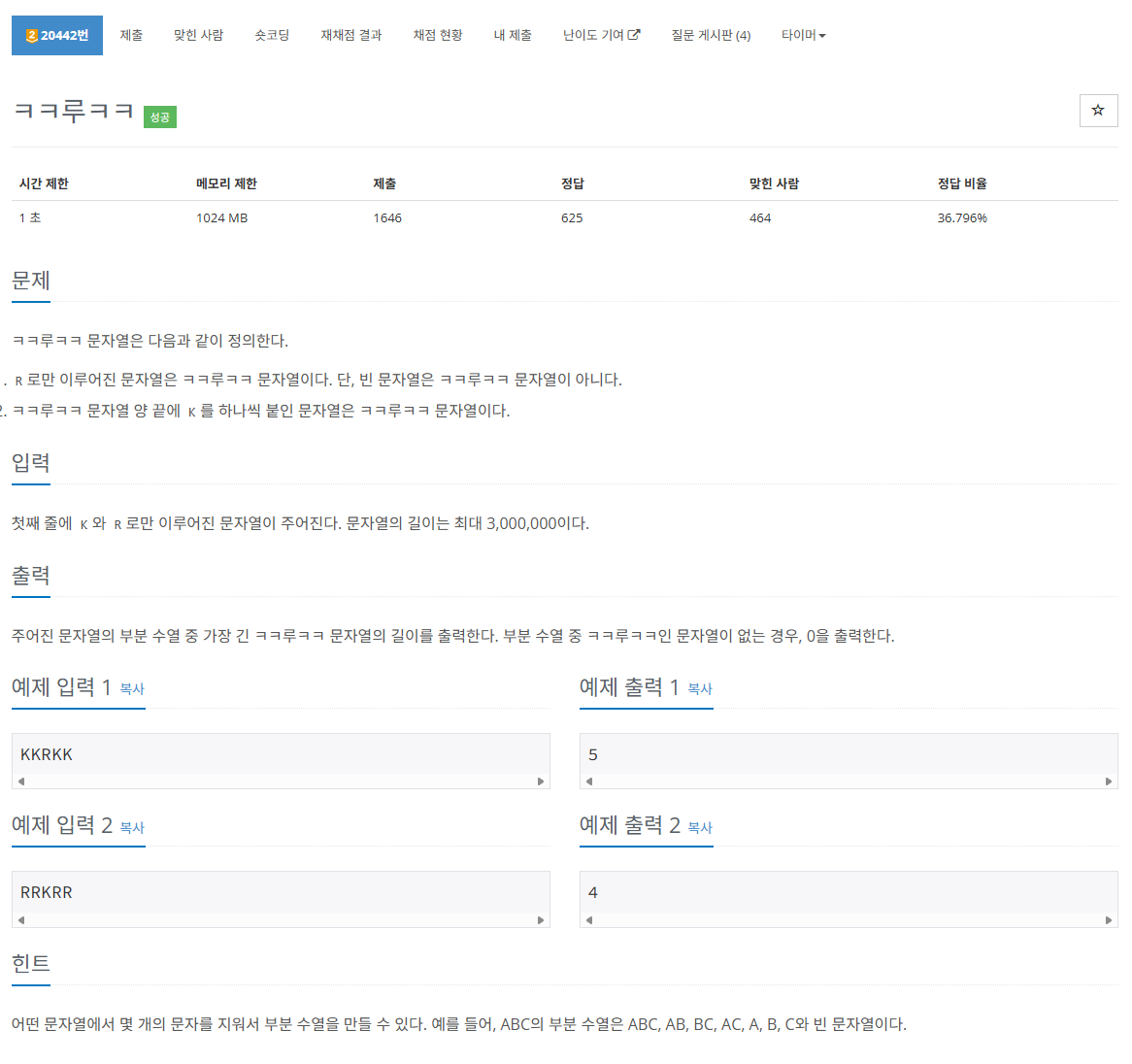Open the 재채점 결과 page
This screenshot has width=1132, height=1064.
(351, 35)
